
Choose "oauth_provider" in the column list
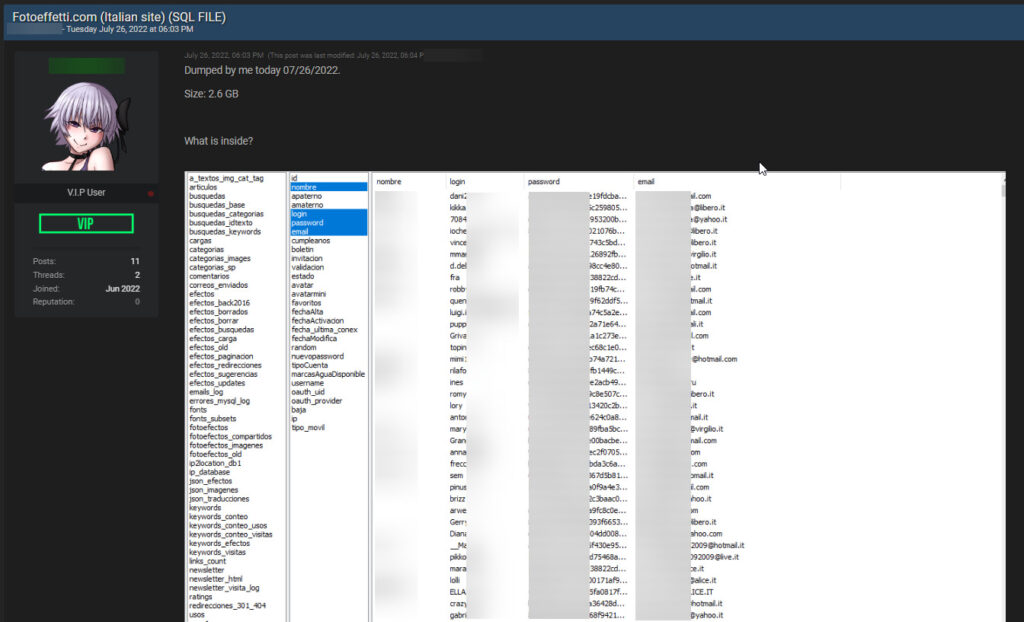coord(319,401)
